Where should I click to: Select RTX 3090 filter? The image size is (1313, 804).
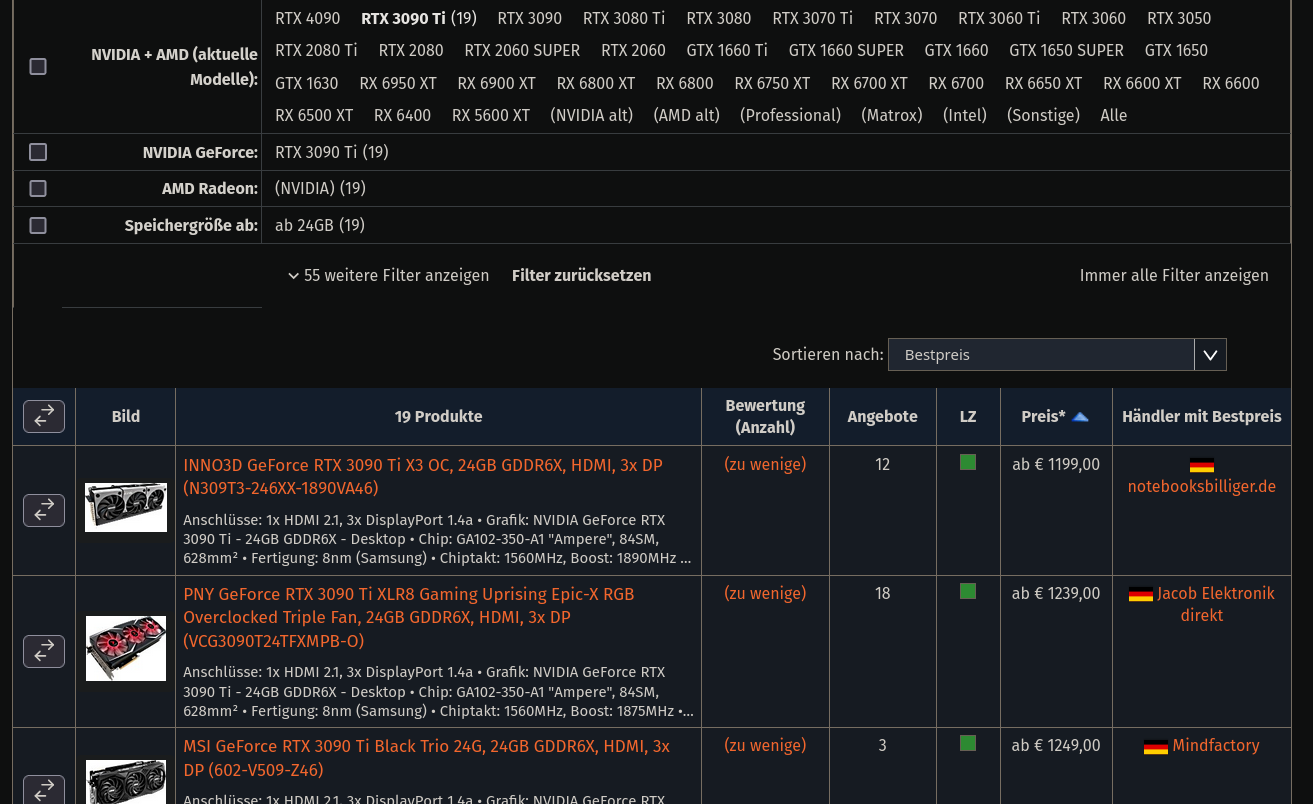530,19
